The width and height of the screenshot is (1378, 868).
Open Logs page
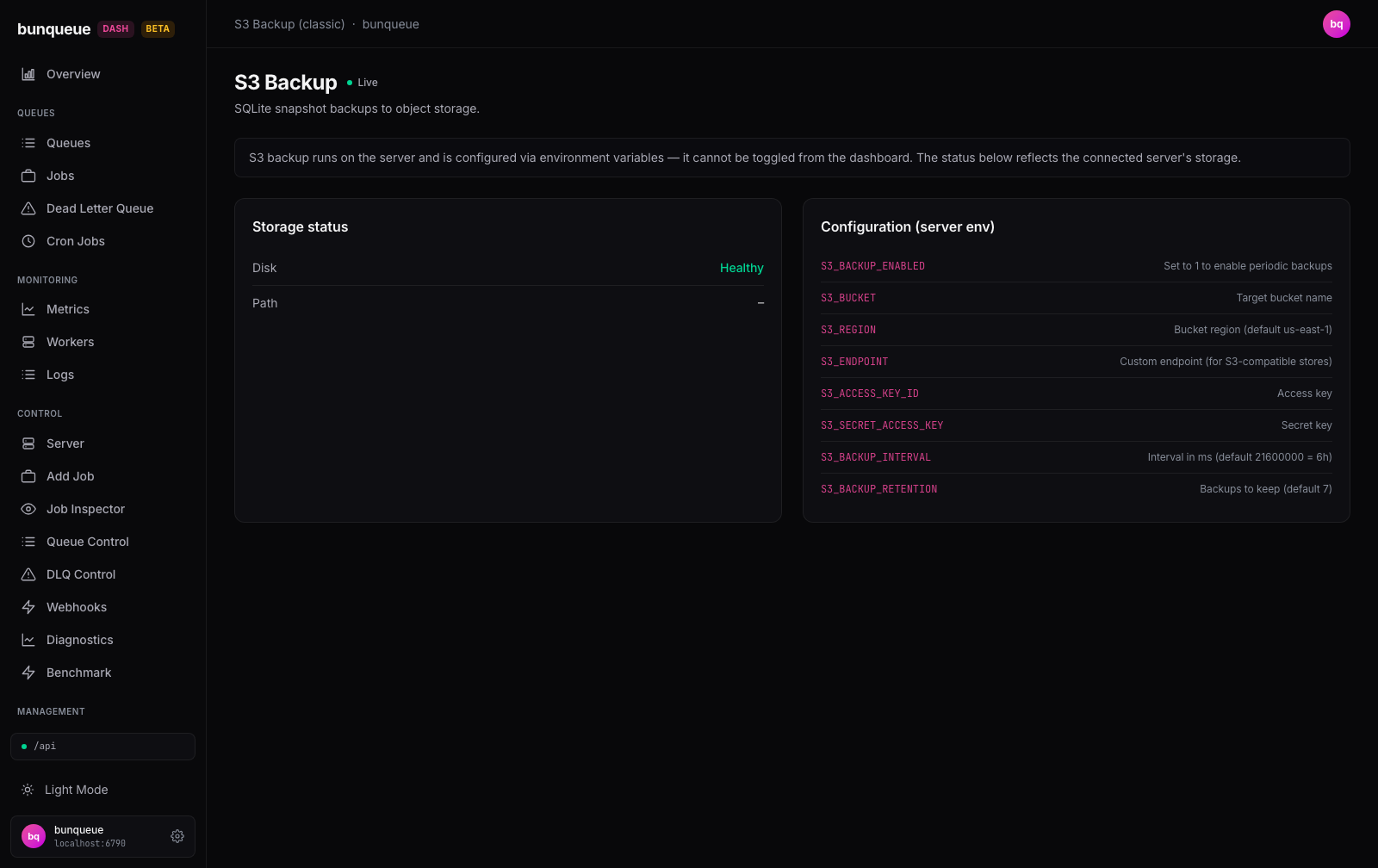102,375
